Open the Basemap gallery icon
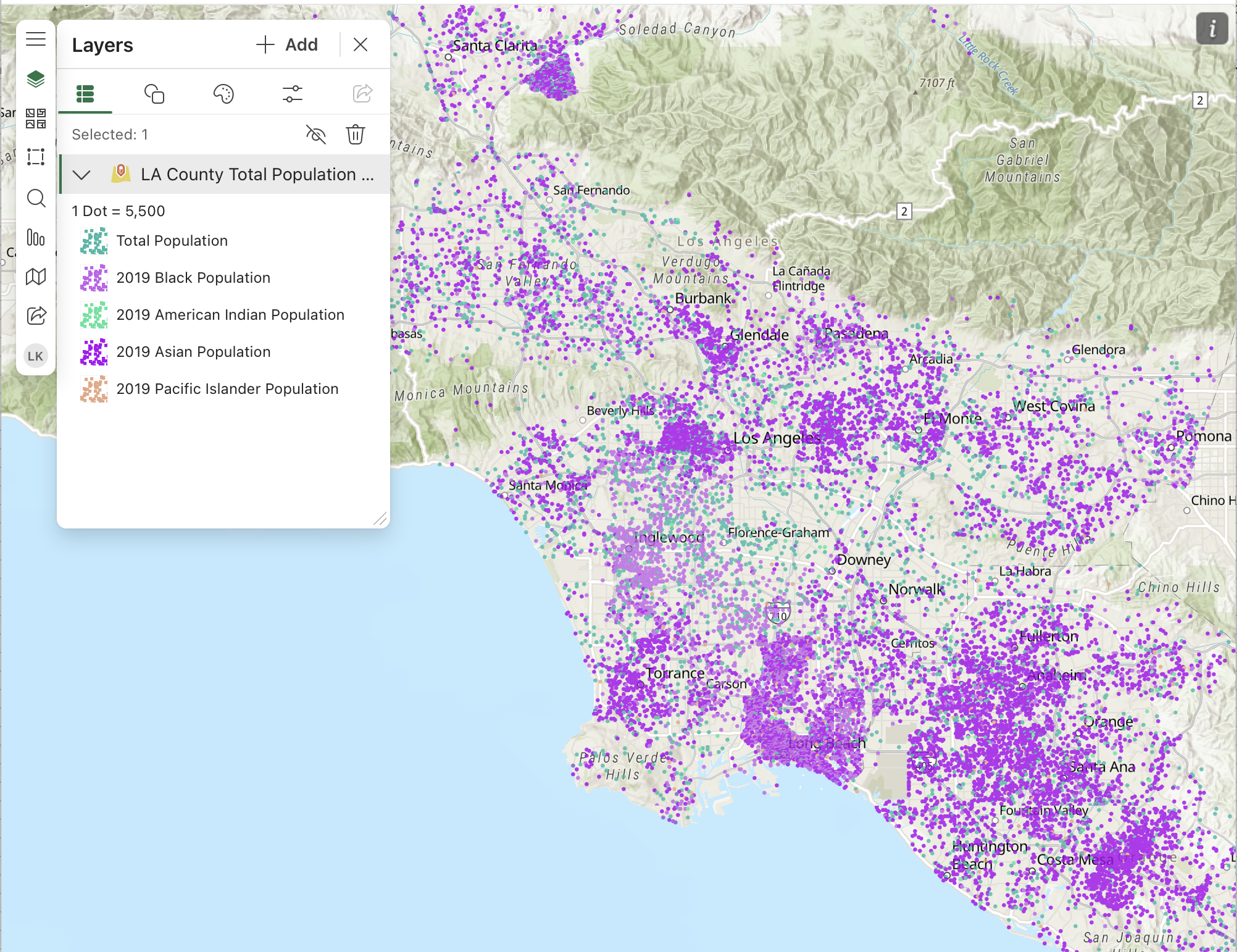Viewport: 1237px width, 952px height. tap(36, 117)
